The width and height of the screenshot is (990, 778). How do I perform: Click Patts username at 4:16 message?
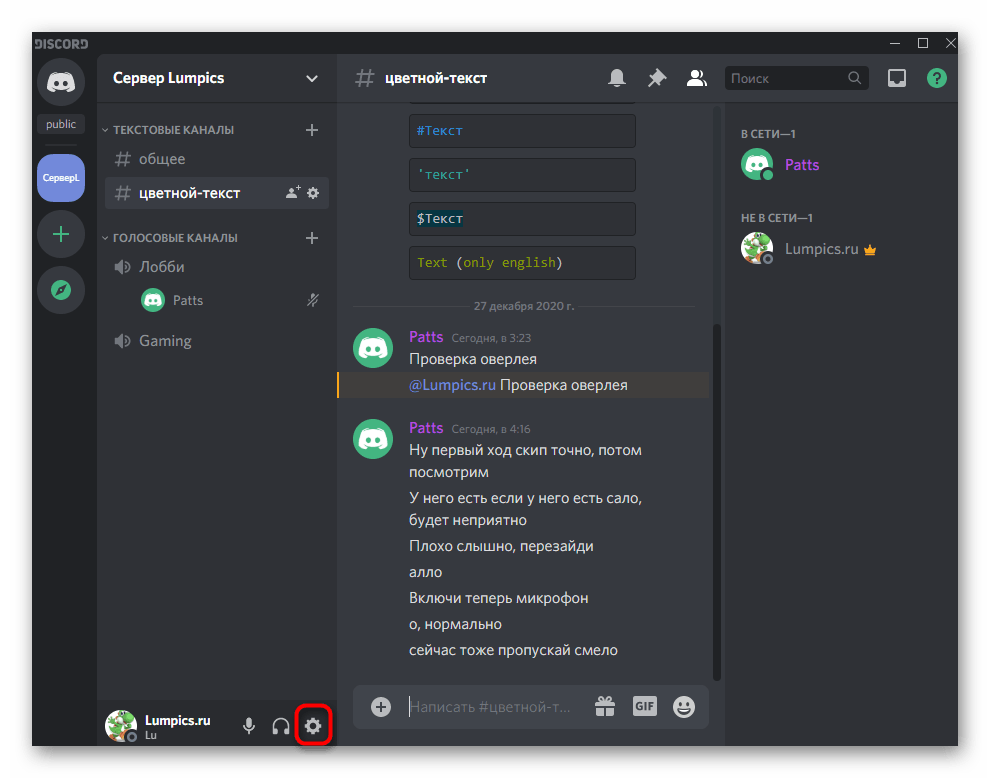click(426, 428)
